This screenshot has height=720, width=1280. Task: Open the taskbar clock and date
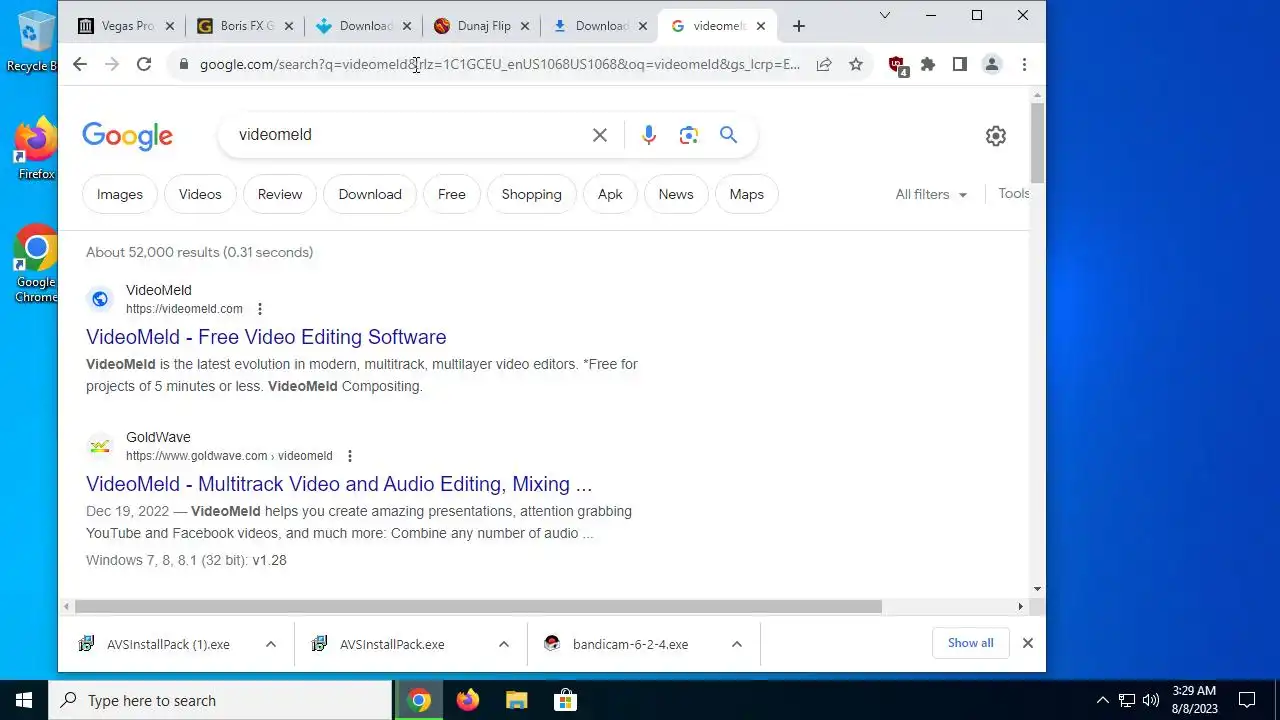tap(1194, 700)
